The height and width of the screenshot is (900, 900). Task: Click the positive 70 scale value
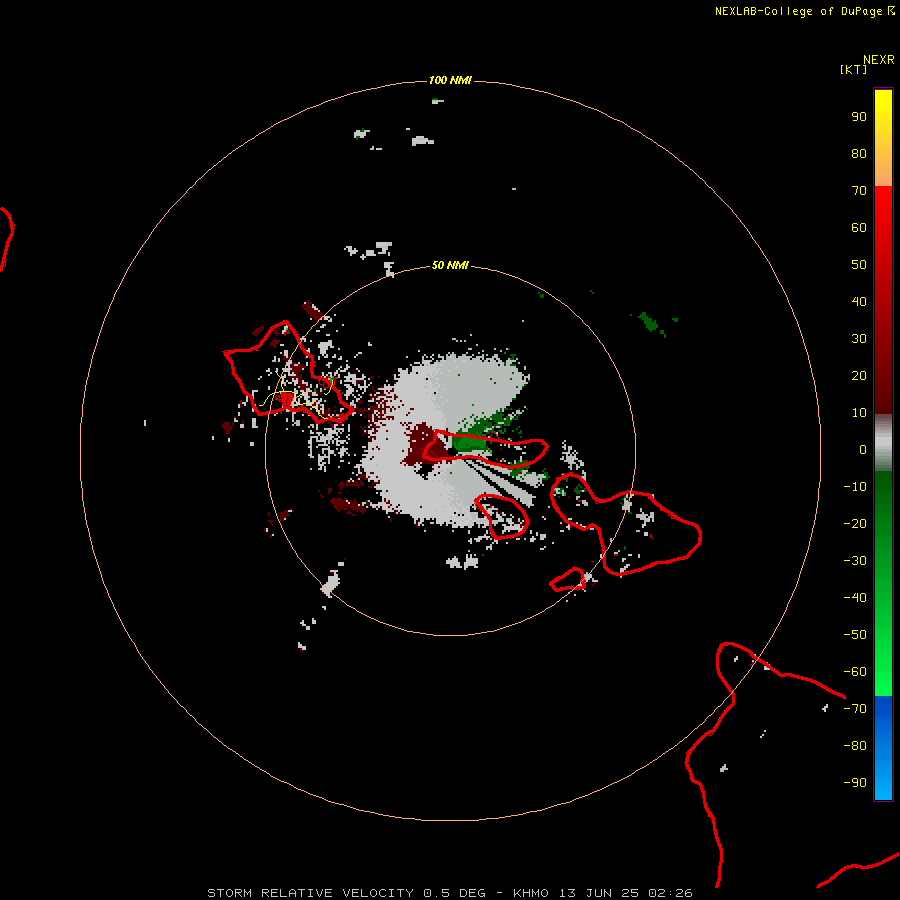pyautogui.click(x=859, y=191)
